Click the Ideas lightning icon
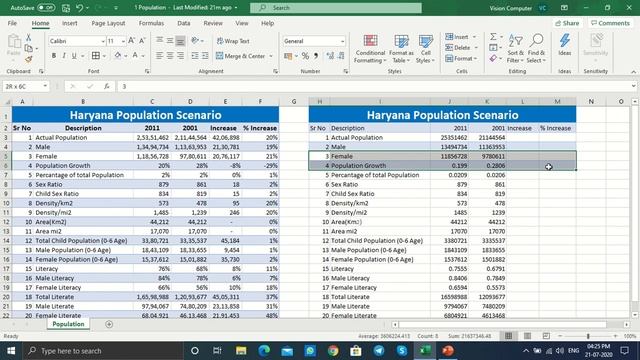Image resolution: width=640 pixels, height=360 pixels. [x=565, y=45]
